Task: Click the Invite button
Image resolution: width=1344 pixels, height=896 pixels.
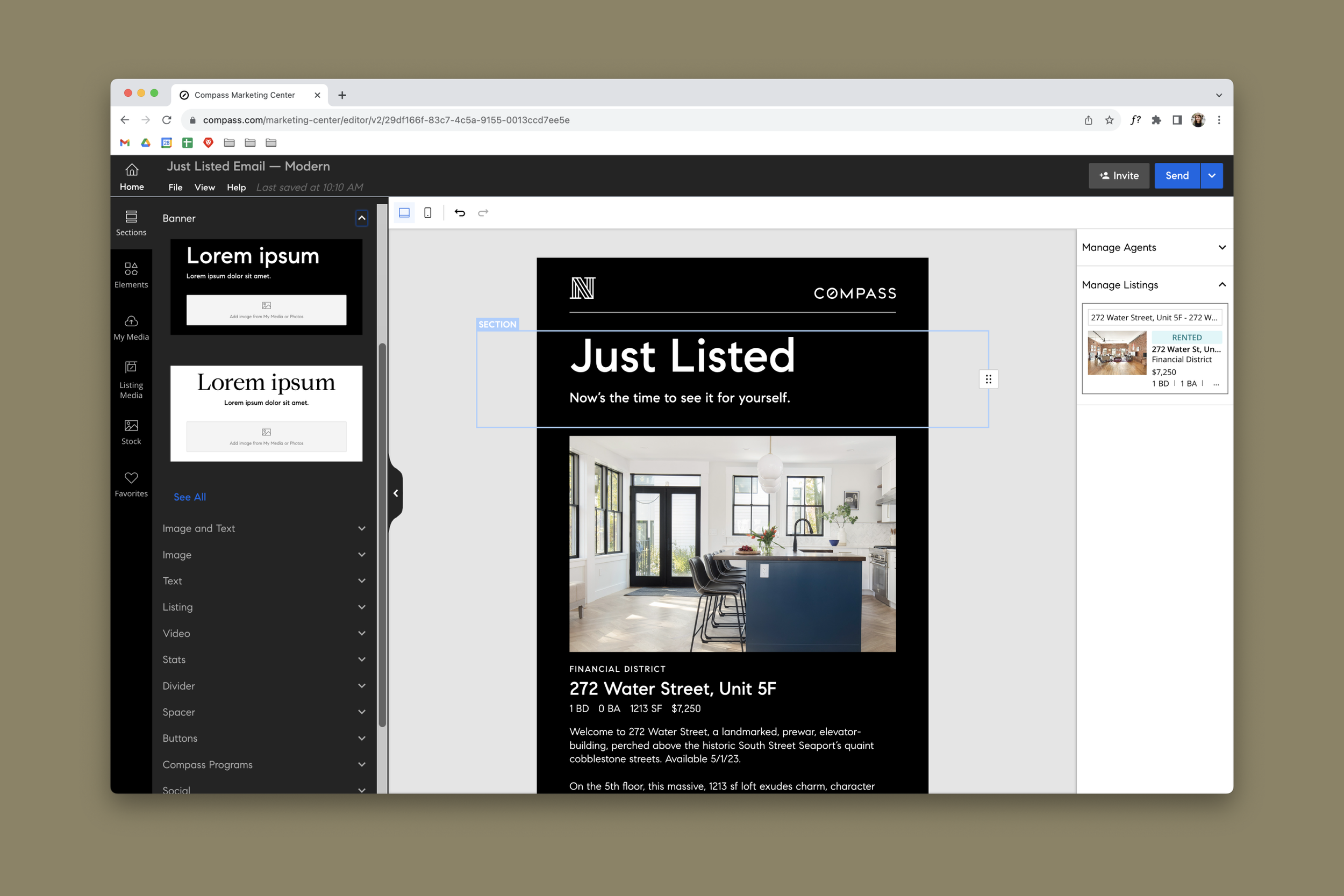Action: point(1118,175)
